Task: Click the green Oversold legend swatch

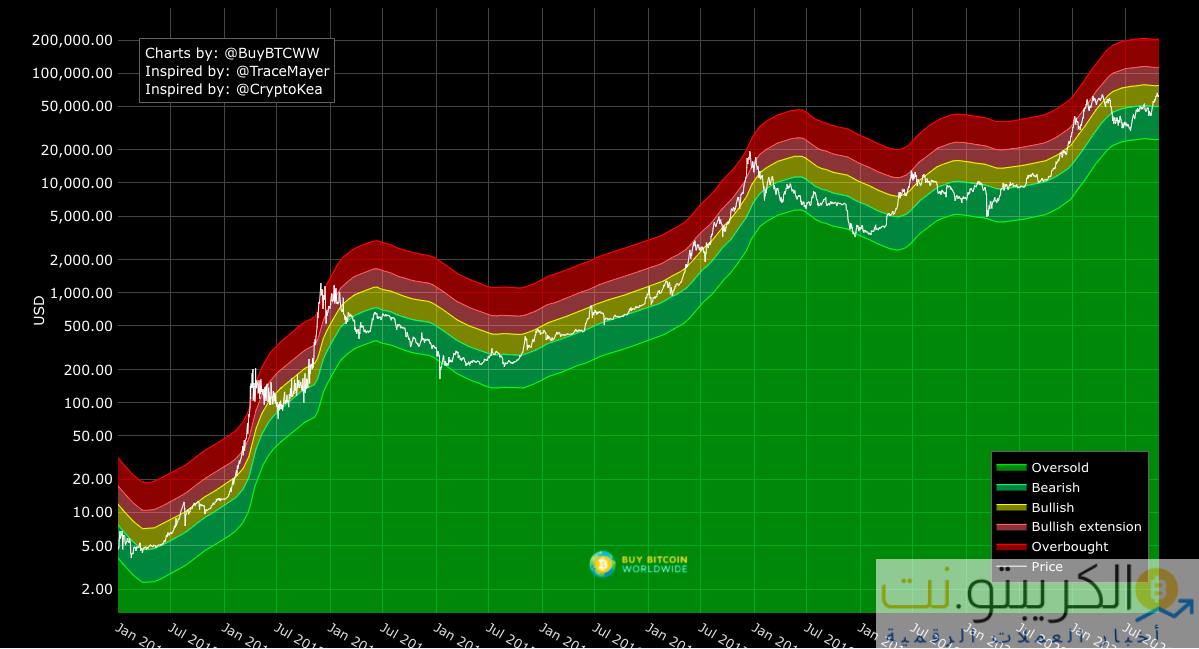Action: (x=1011, y=468)
